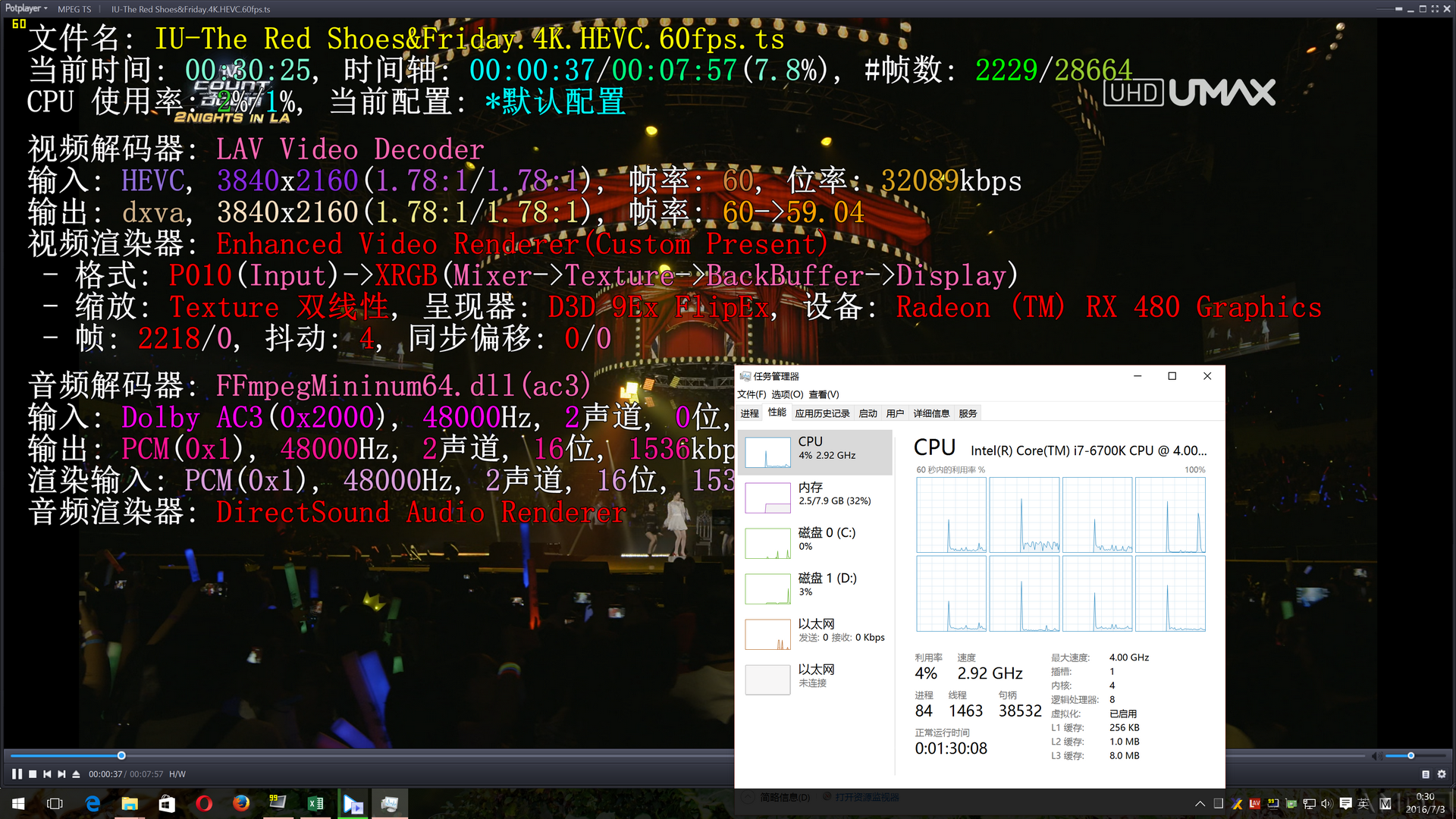Viewport: 1456px width, 819px height.
Task: Switch to the 应用历史记录 tab
Action: click(822, 413)
